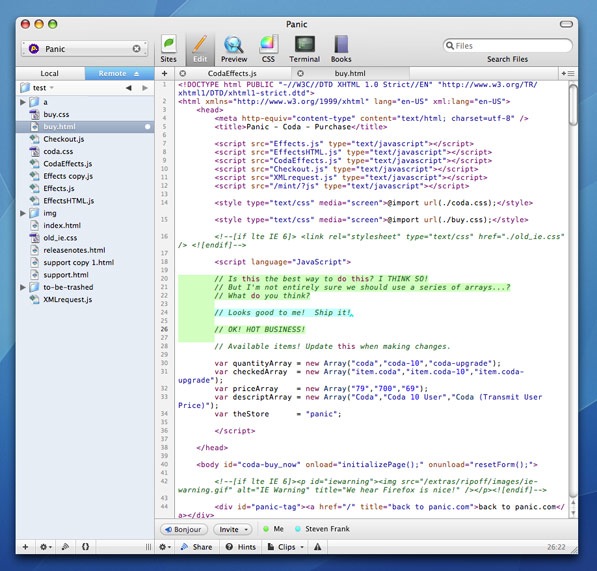This screenshot has height=571, width=597.
Task: Select support copy 1.html file
Action: [x=85, y=262]
